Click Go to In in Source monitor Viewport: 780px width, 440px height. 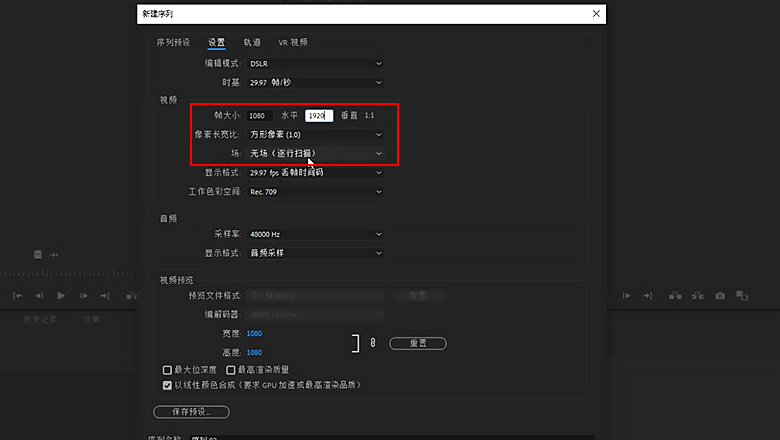(17, 296)
